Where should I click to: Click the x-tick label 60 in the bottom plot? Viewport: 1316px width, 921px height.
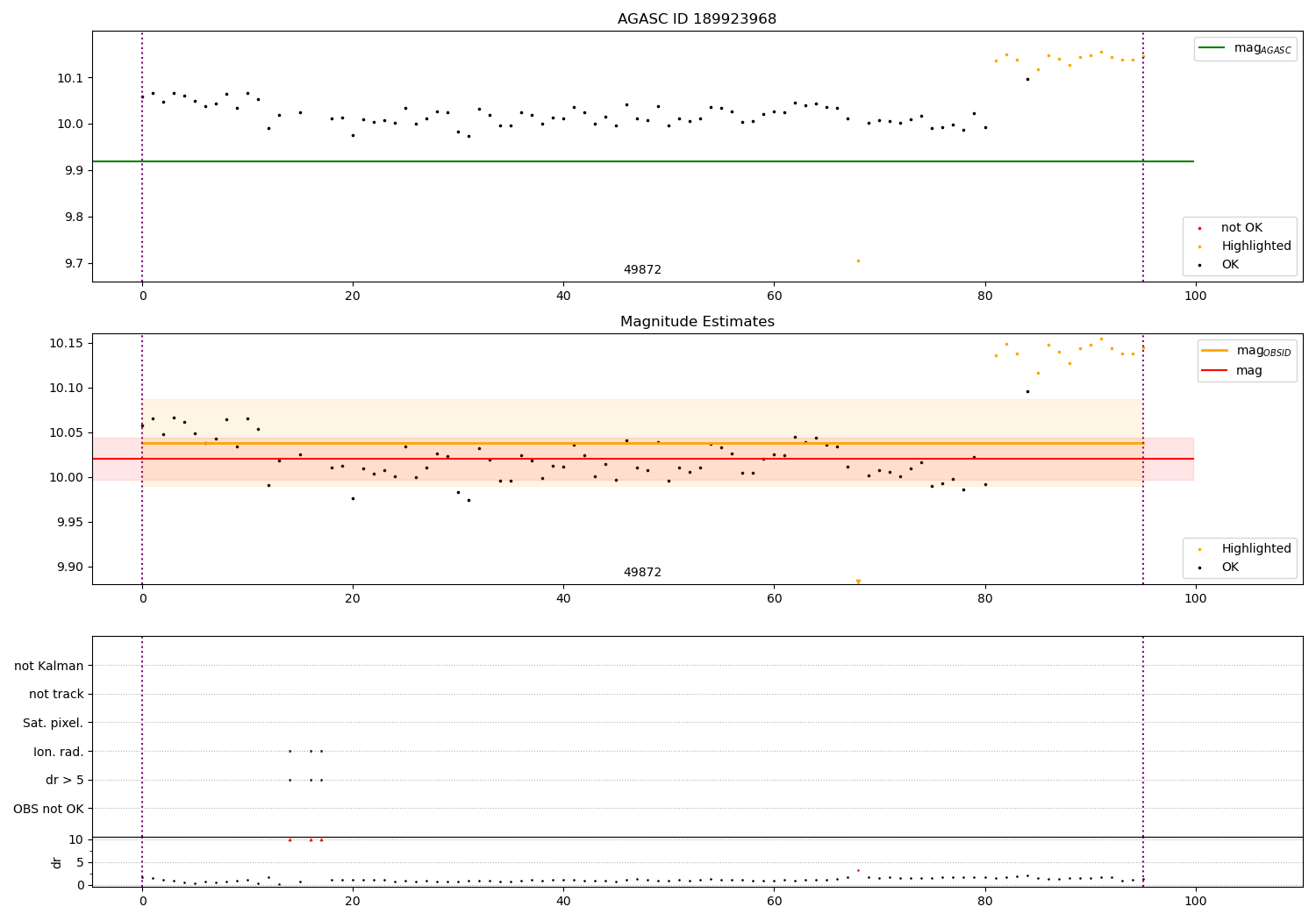774,902
